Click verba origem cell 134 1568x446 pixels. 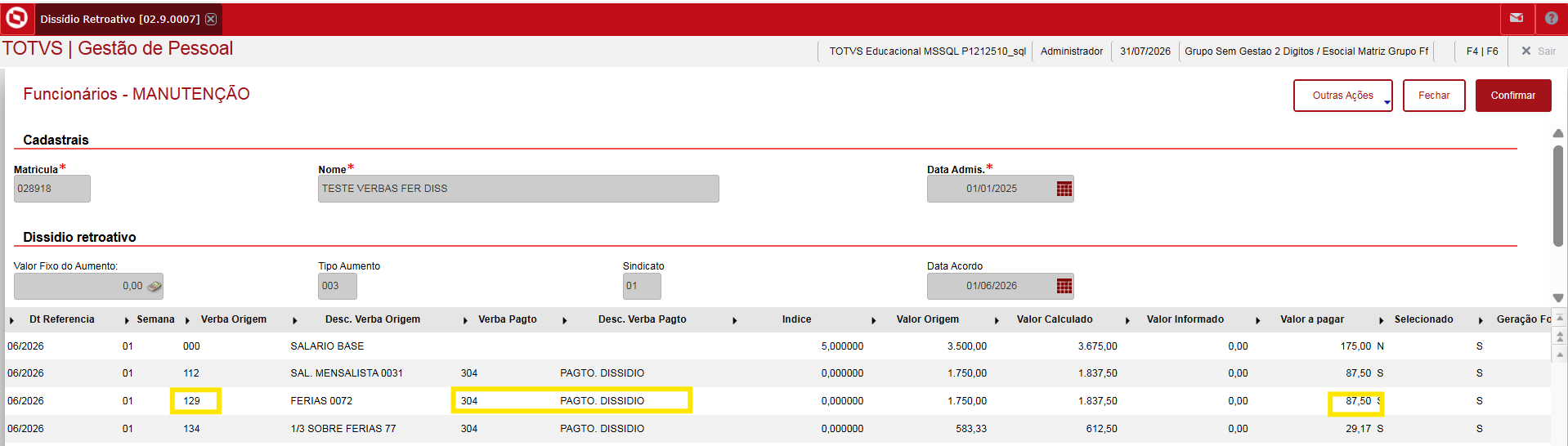point(191,429)
